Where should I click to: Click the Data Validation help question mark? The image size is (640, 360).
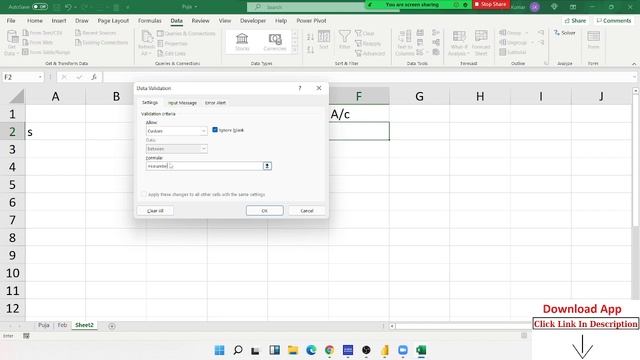300,88
